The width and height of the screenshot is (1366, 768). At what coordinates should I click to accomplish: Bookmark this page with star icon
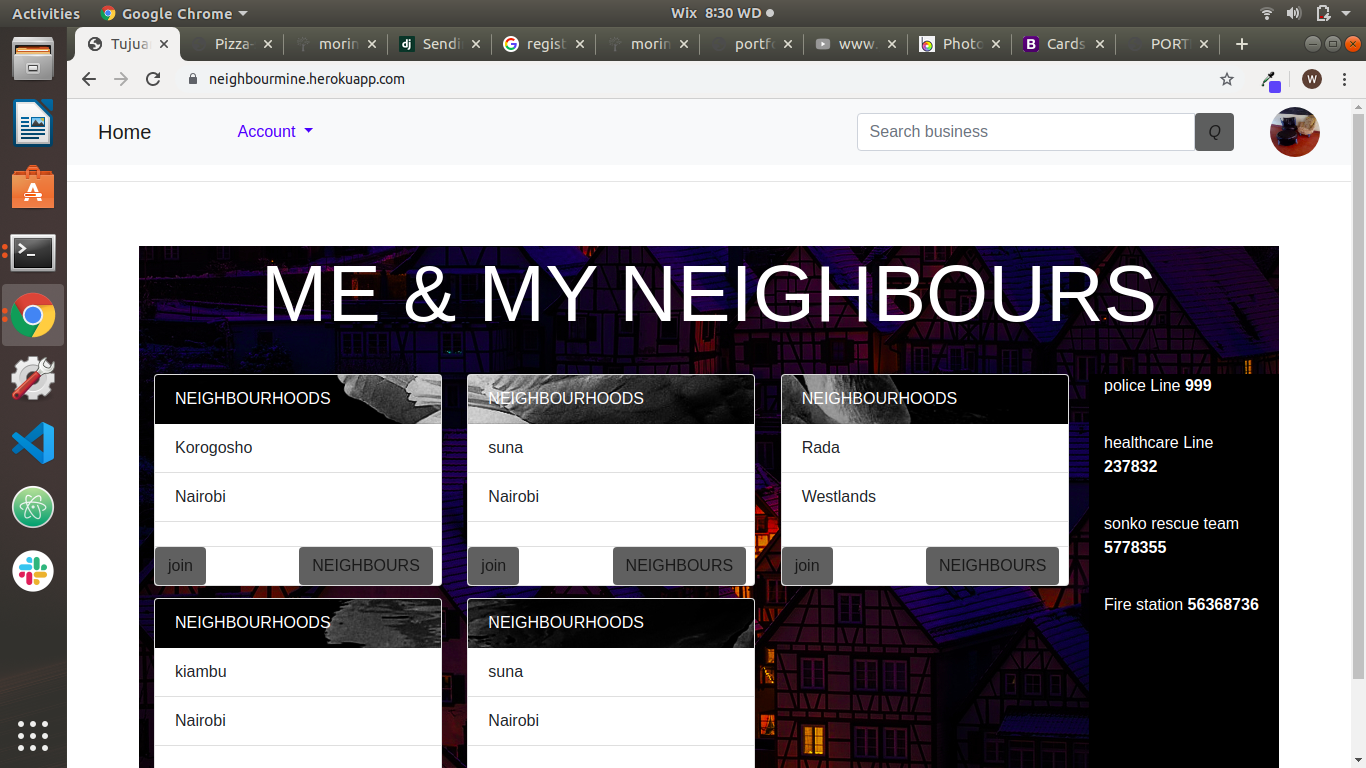(x=1227, y=79)
